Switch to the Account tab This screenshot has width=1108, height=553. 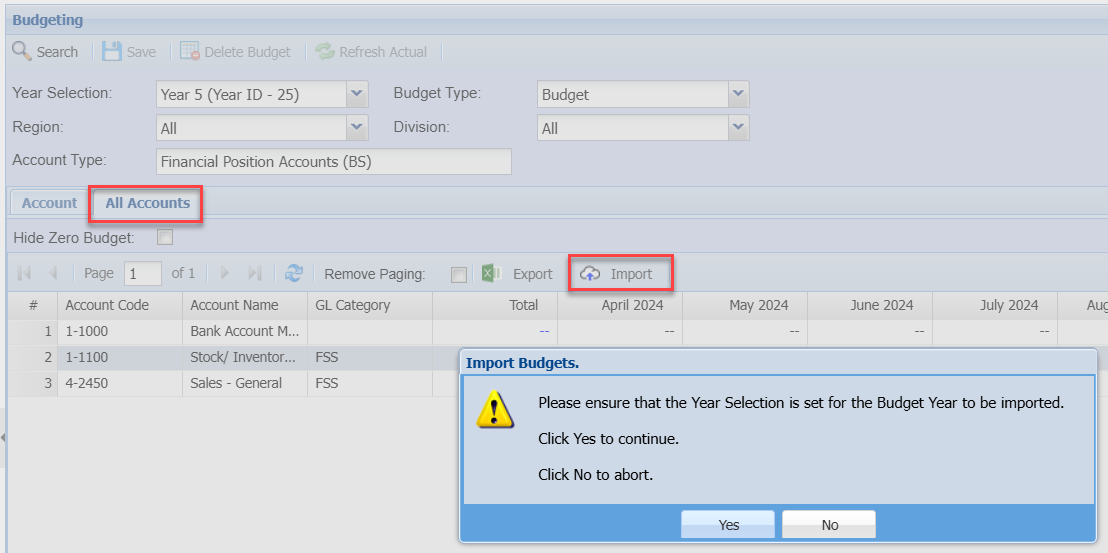(49, 203)
